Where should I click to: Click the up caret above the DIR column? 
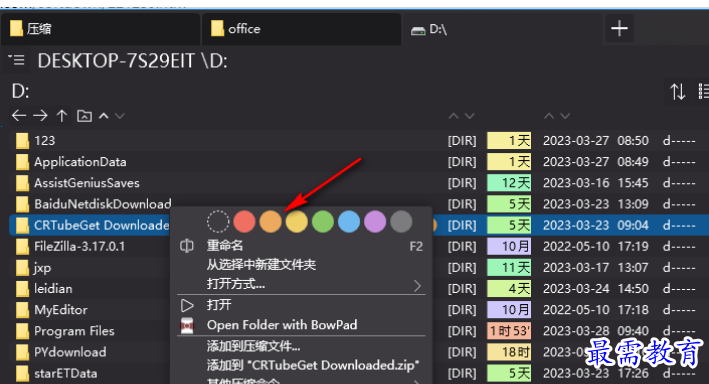(454, 116)
